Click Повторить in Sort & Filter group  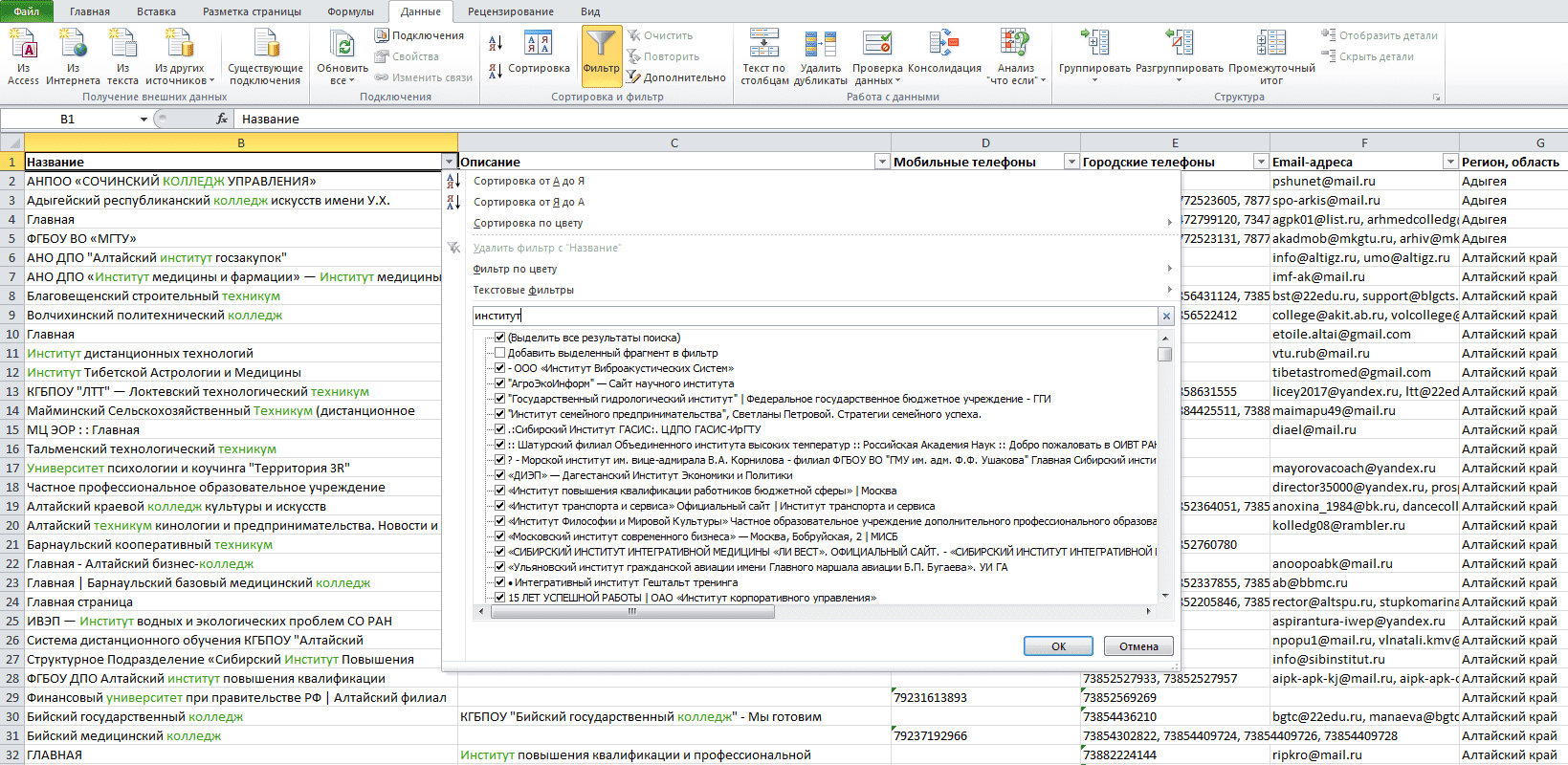point(663,56)
